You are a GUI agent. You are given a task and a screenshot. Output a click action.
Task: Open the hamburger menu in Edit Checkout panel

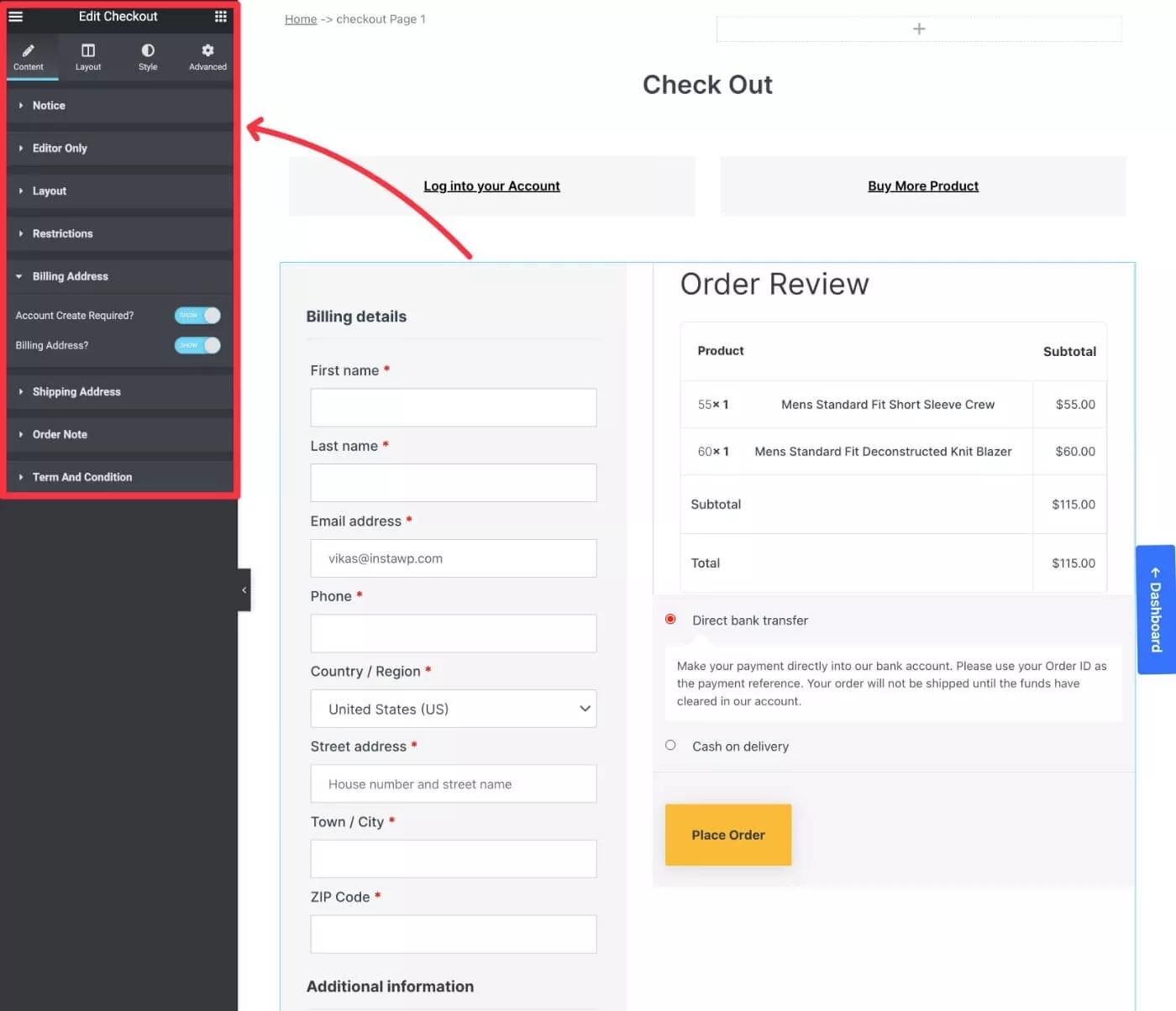(x=15, y=16)
